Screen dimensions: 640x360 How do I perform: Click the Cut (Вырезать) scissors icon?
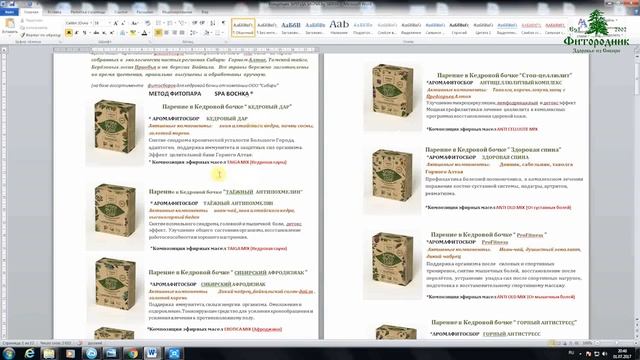(x=23, y=20)
